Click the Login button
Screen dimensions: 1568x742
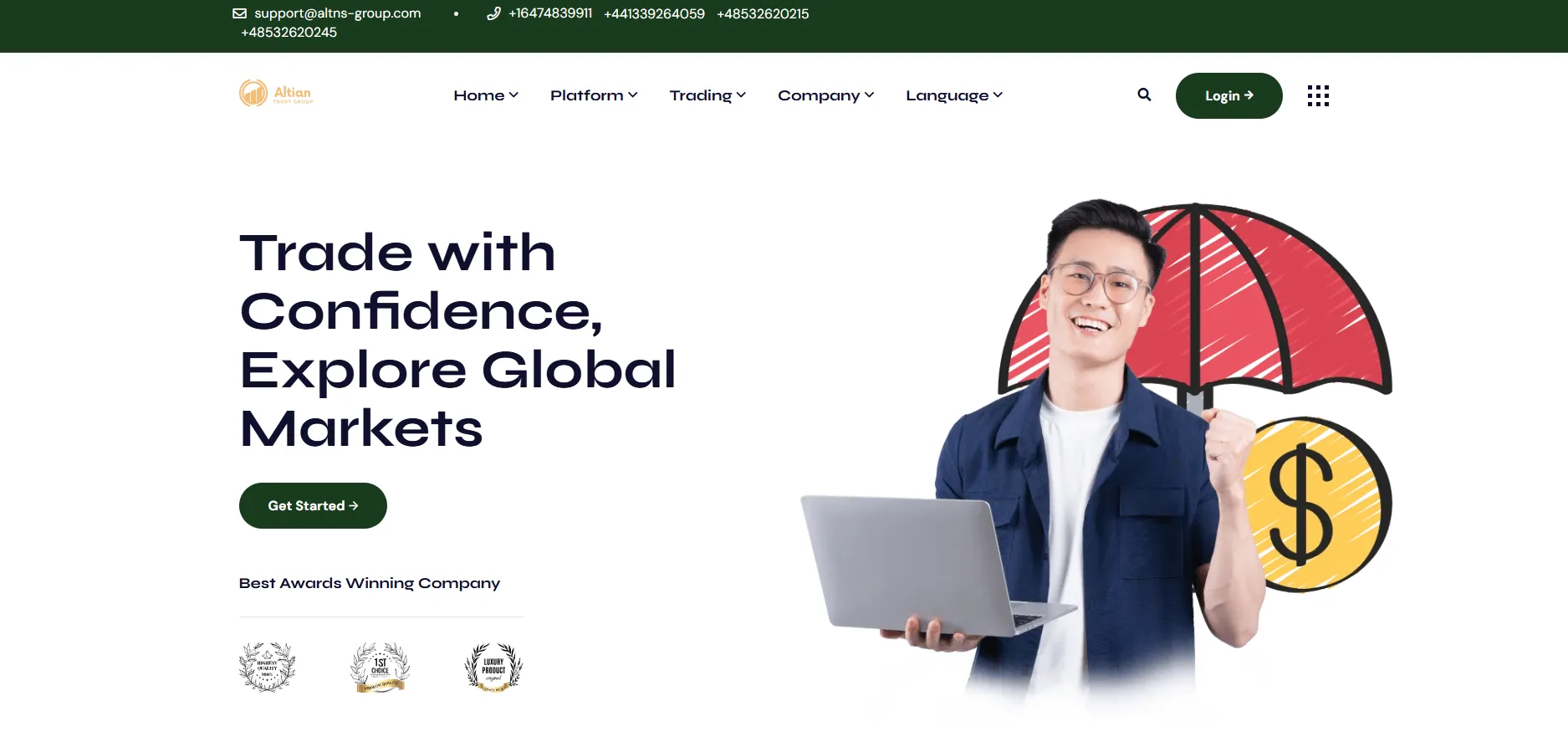point(1228,95)
